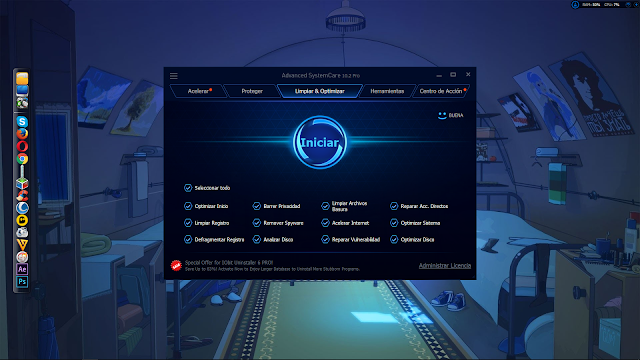This screenshot has width=640, height=360.
Task: Uncheck Optimizar Sistema
Action: [x=394, y=223]
